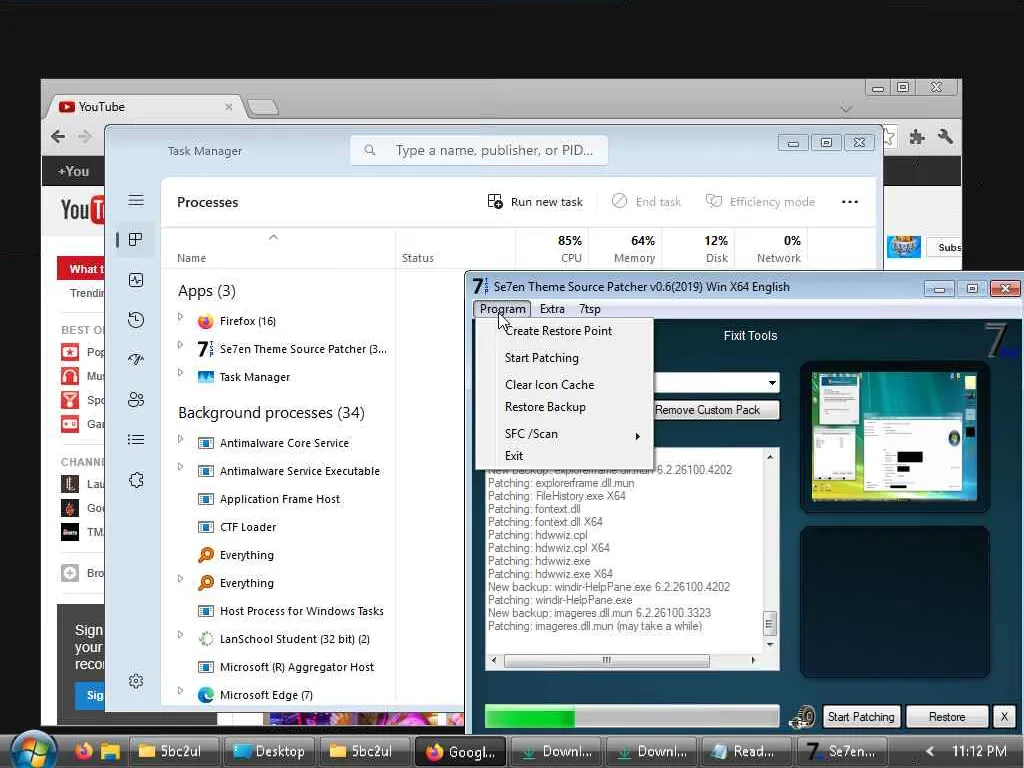Click the Firefox icon in Apps list

click(x=205, y=321)
